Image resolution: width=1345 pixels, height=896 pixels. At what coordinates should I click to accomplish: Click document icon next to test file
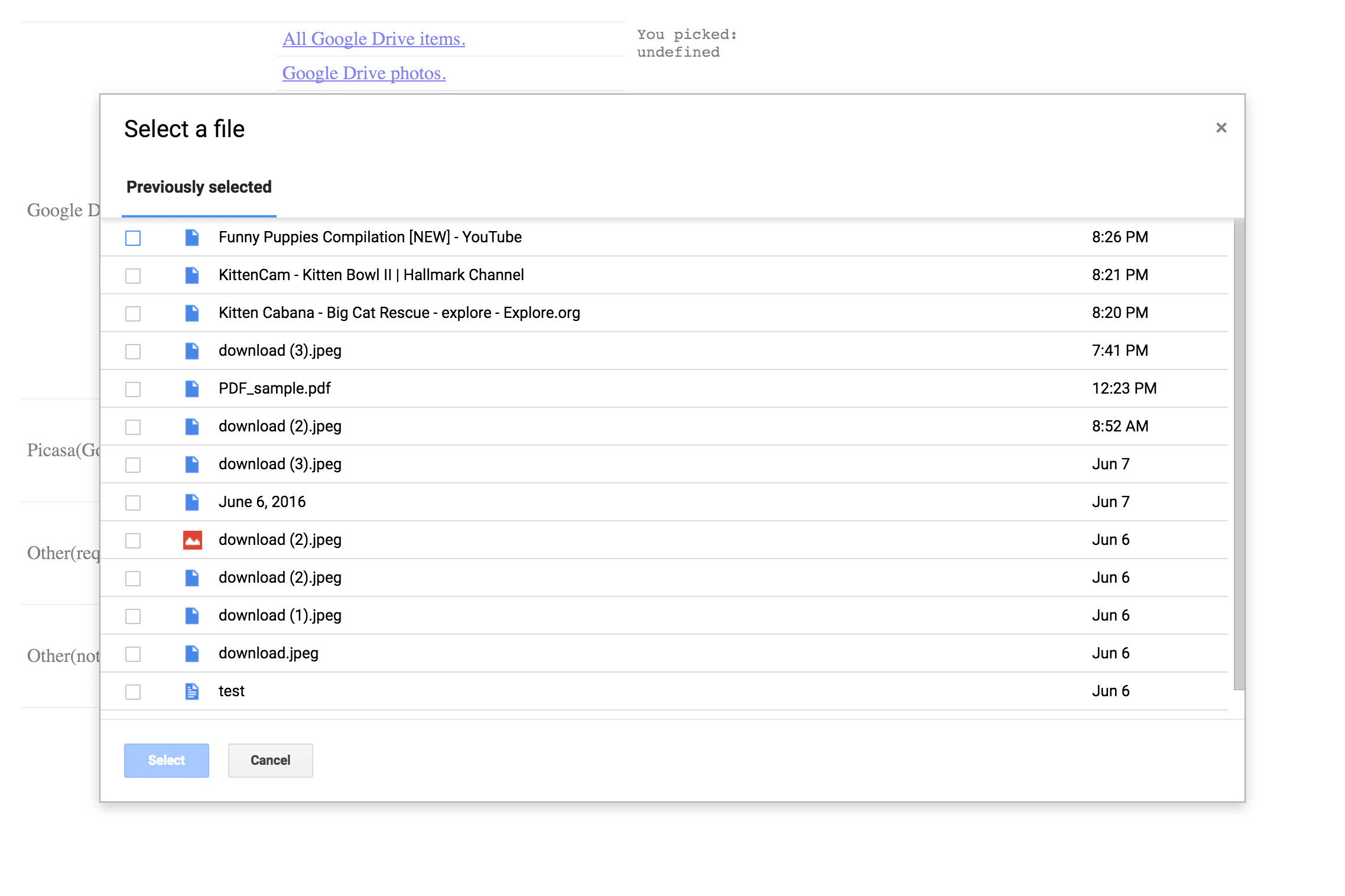point(192,692)
